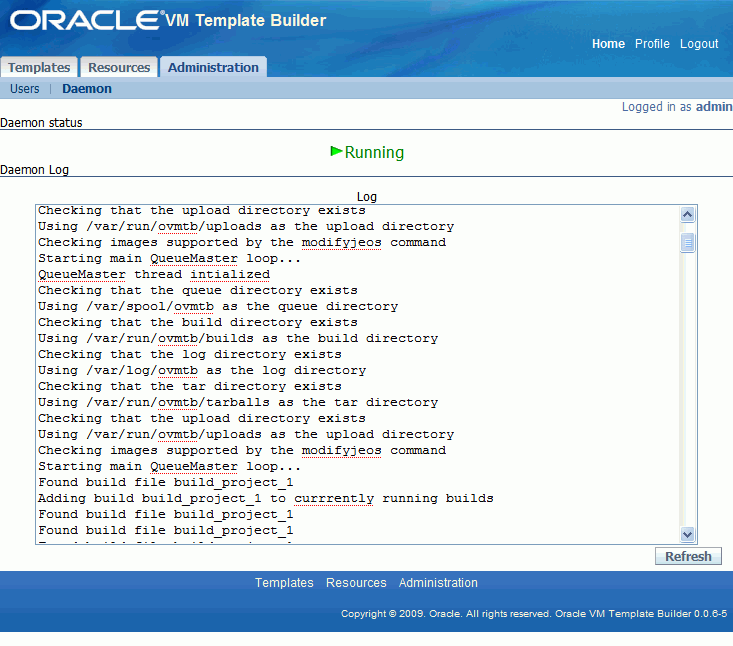Open the Daemon sub-tab

[x=87, y=89]
